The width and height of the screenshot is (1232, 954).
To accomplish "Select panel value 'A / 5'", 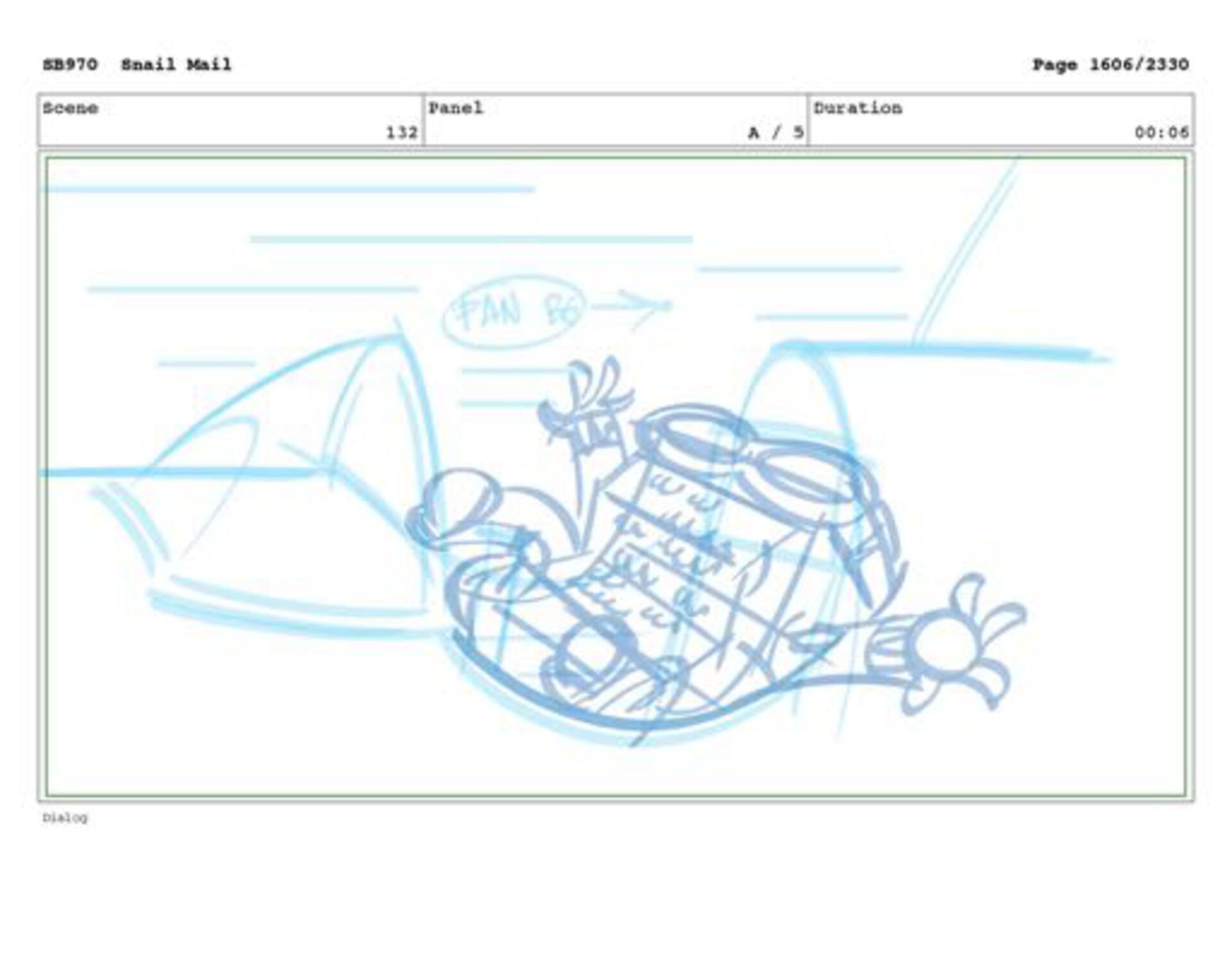I will click(x=776, y=132).
